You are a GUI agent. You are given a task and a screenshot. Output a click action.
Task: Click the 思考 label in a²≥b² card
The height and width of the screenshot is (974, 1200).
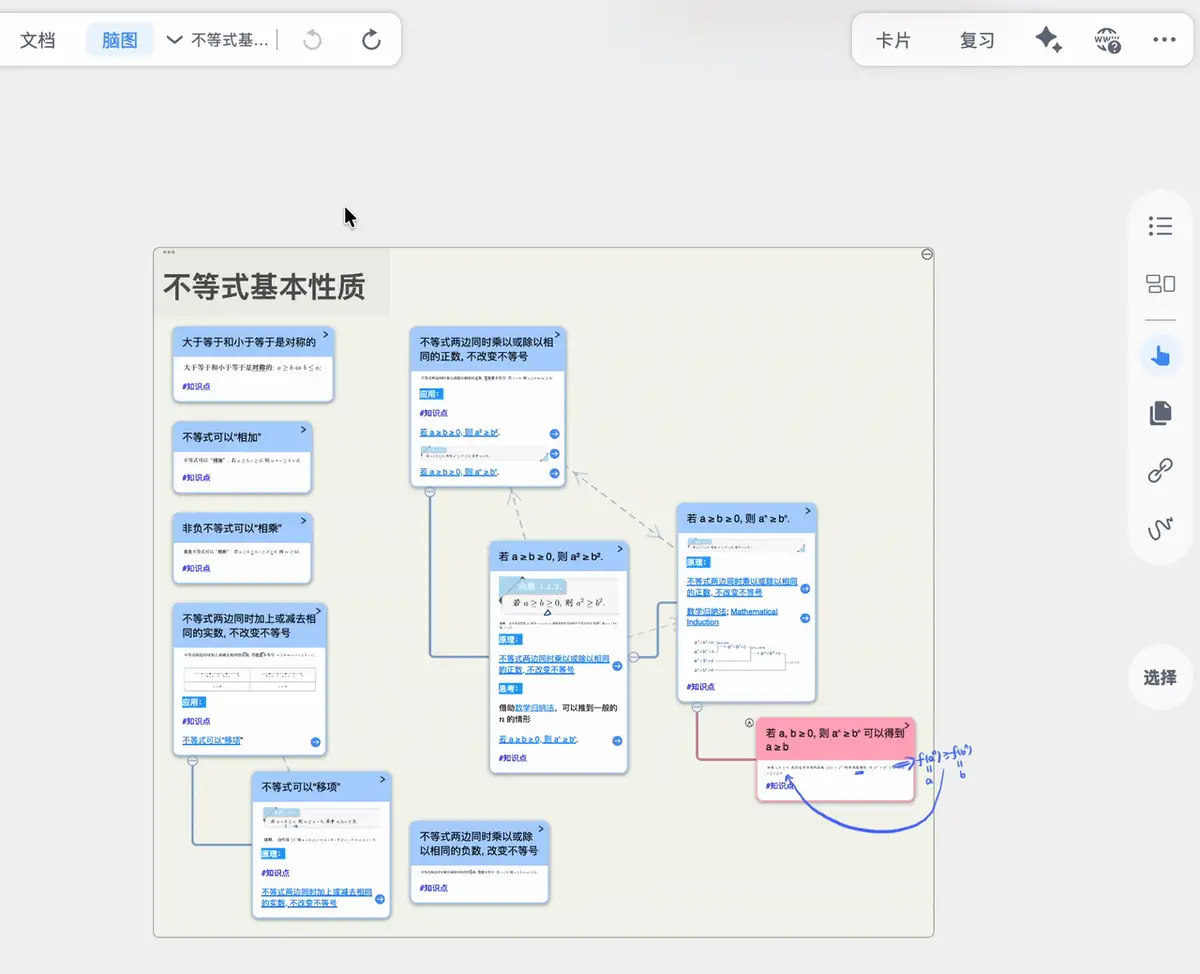coord(510,688)
